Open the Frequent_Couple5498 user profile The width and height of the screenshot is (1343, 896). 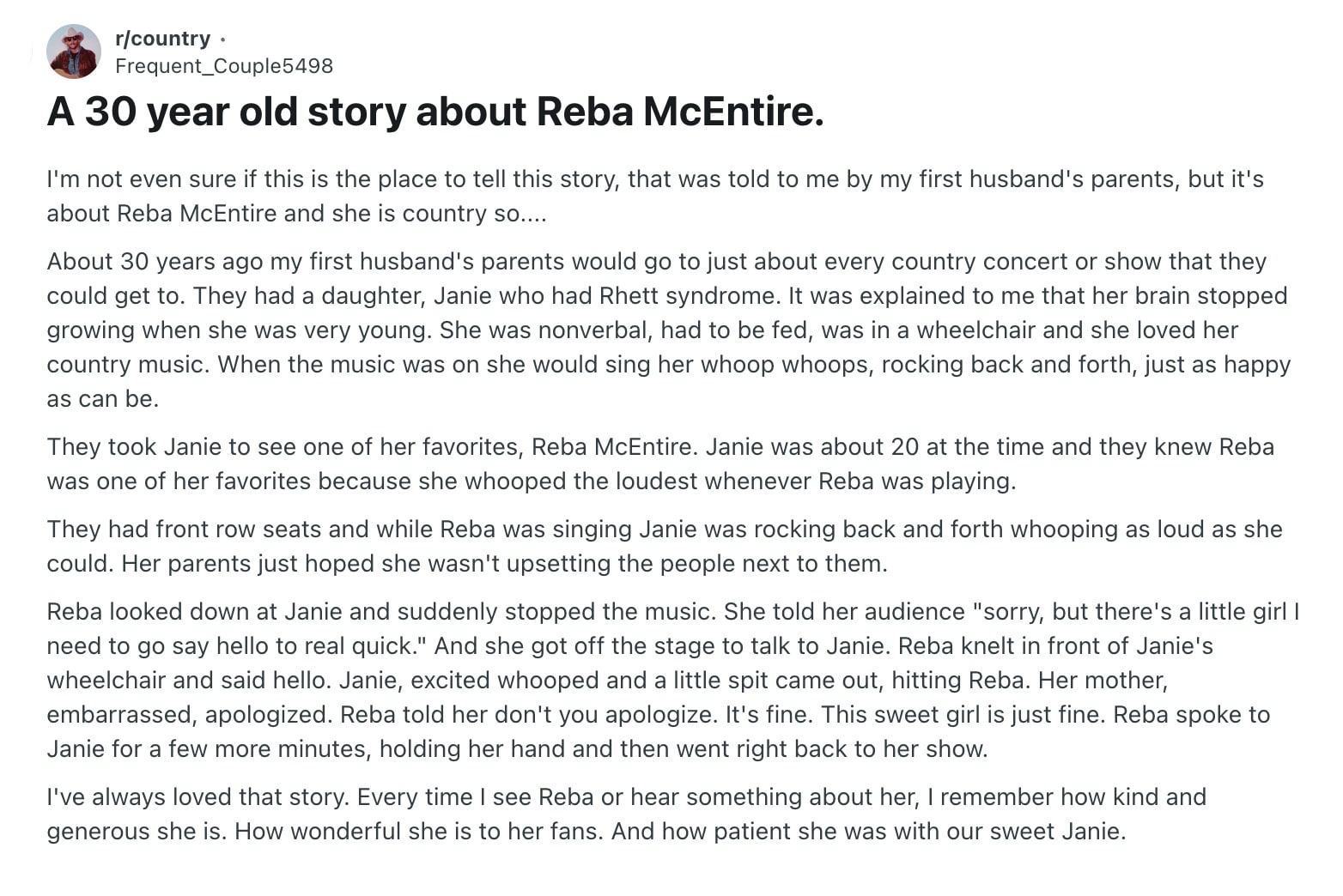(x=223, y=66)
